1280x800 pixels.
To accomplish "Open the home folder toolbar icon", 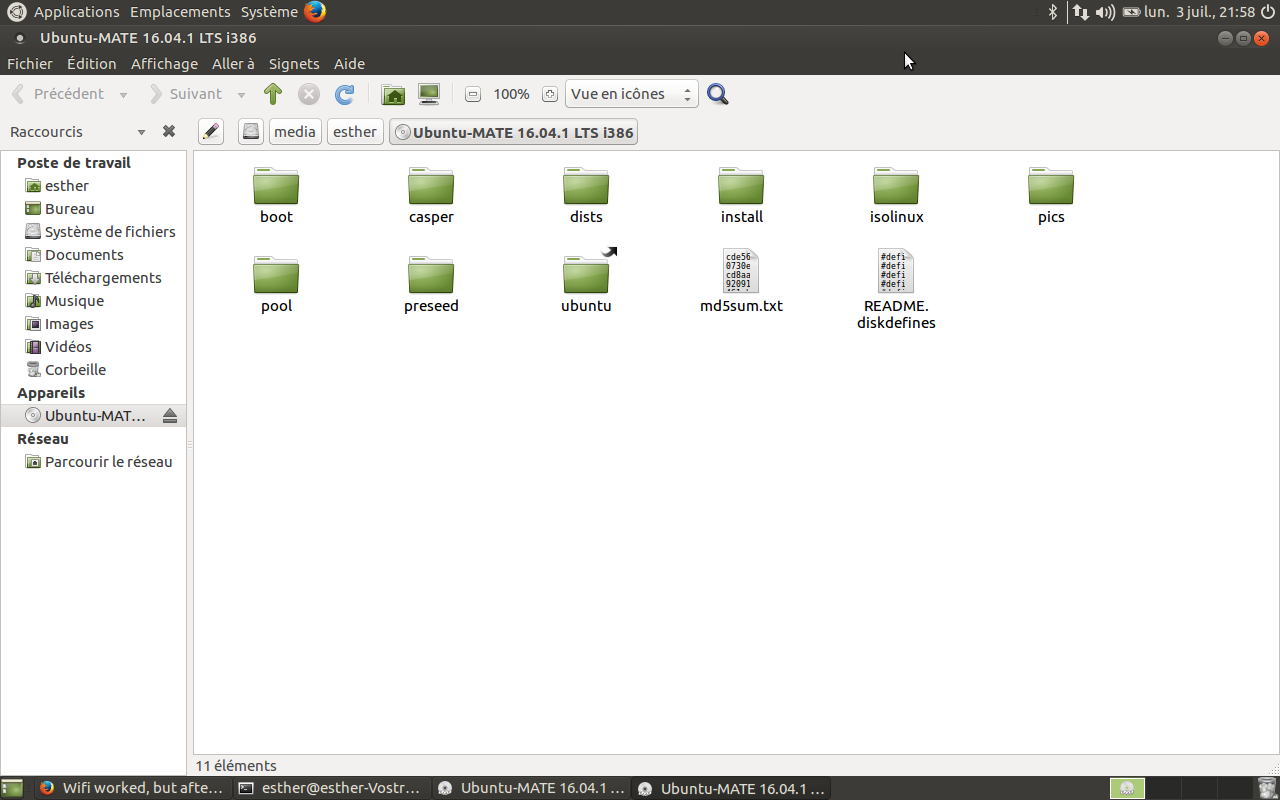I will click(x=394, y=94).
